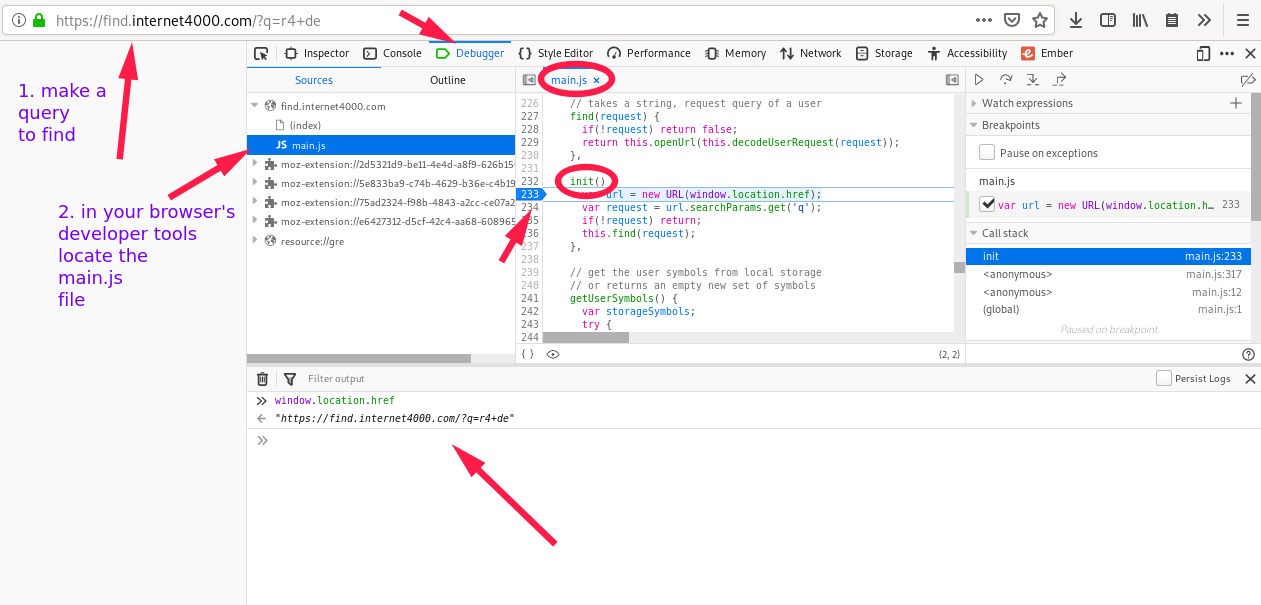Save page to Pocket
Image resolution: width=1261 pixels, height=605 pixels.
pyautogui.click(x=1012, y=20)
